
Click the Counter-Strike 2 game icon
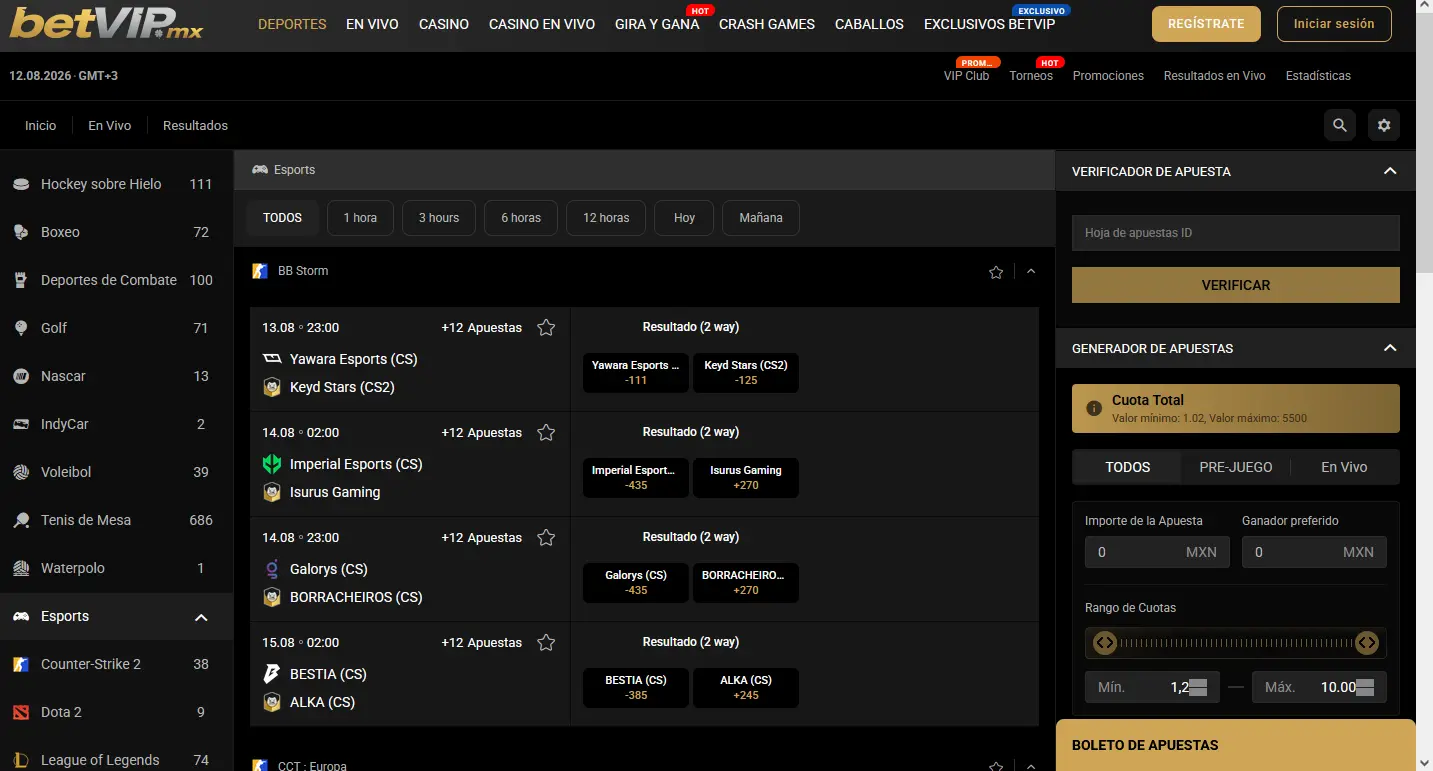click(21, 664)
